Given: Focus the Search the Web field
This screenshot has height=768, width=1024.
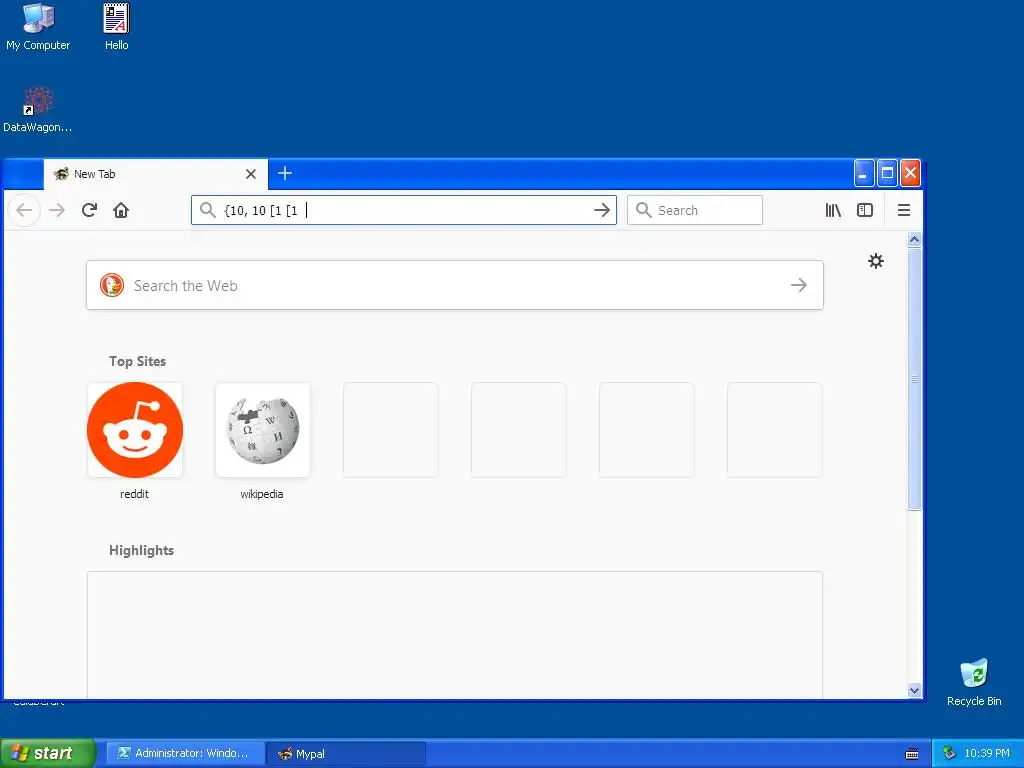Looking at the screenshot, I should 455,285.
